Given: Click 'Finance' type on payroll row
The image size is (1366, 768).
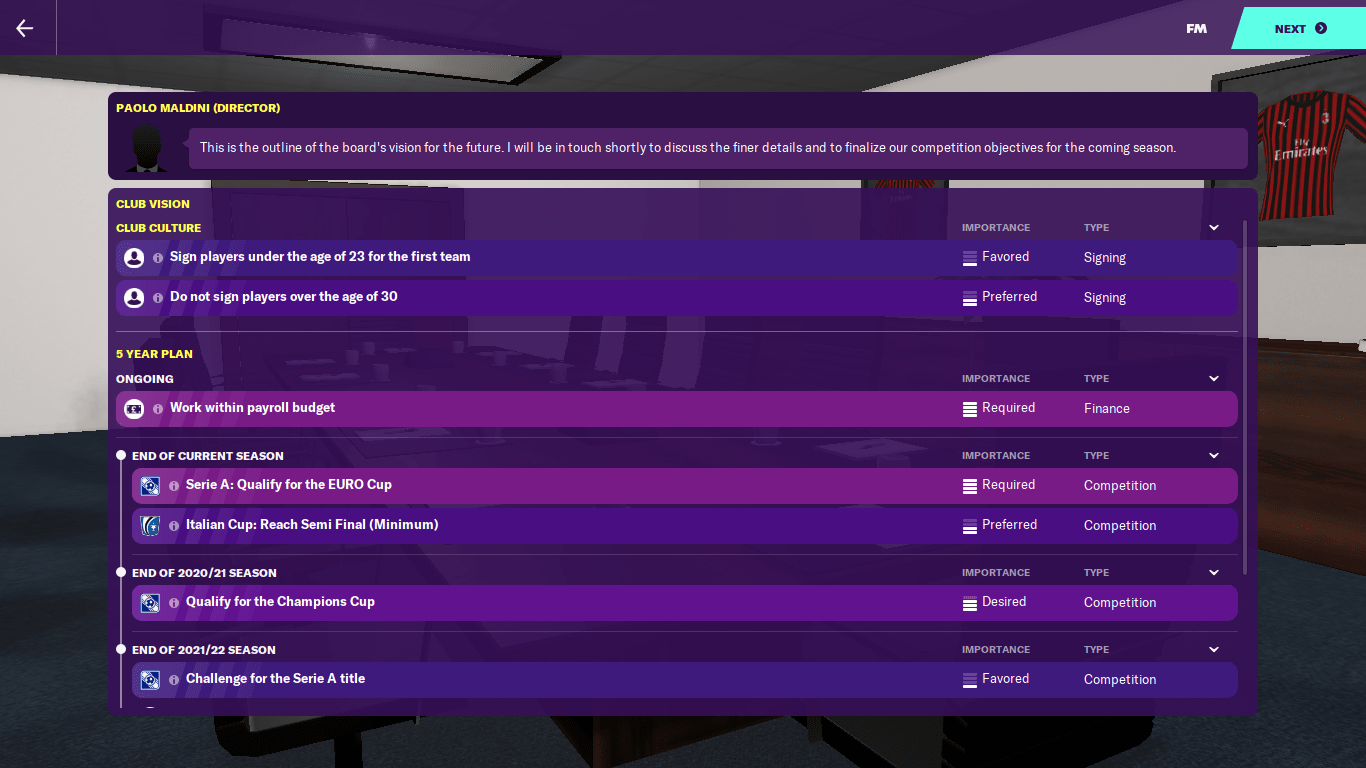Looking at the screenshot, I should tap(1107, 408).
